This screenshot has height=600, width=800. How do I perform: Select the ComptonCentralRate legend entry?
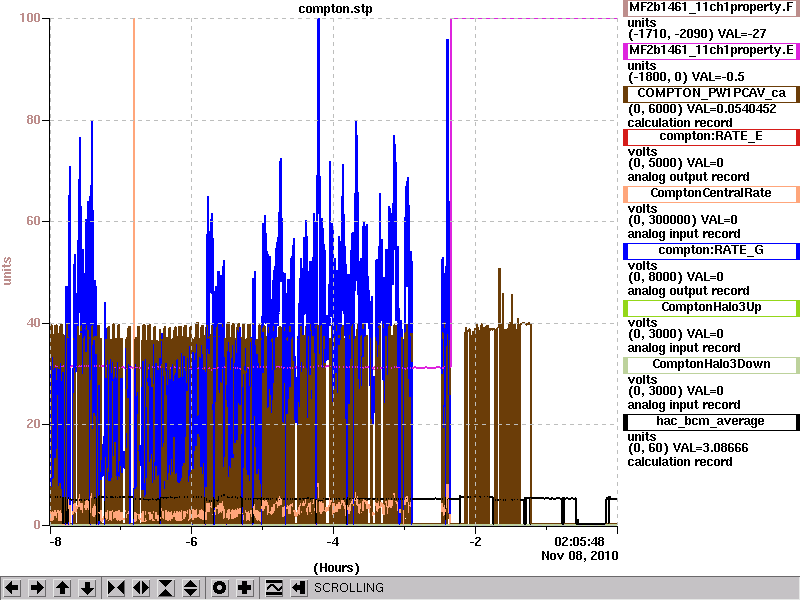pyautogui.click(x=711, y=193)
